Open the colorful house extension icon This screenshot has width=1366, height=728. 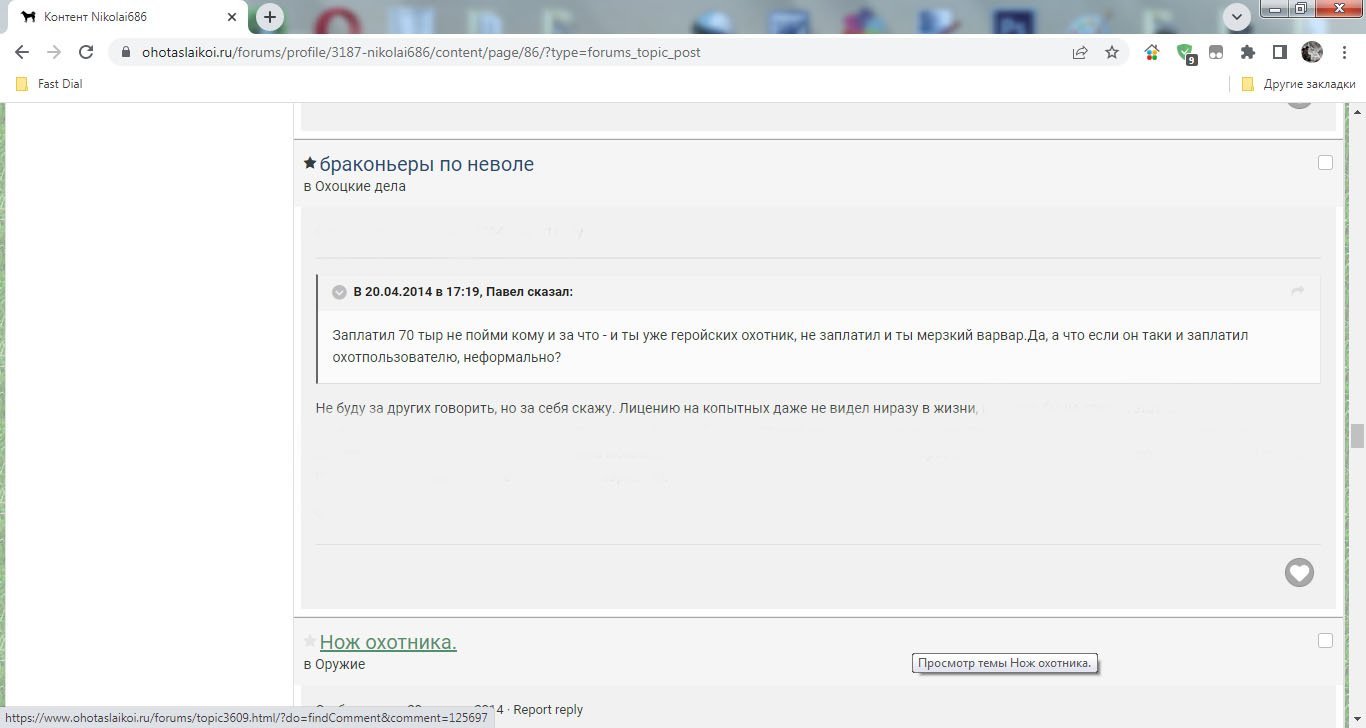pyautogui.click(x=1152, y=52)
